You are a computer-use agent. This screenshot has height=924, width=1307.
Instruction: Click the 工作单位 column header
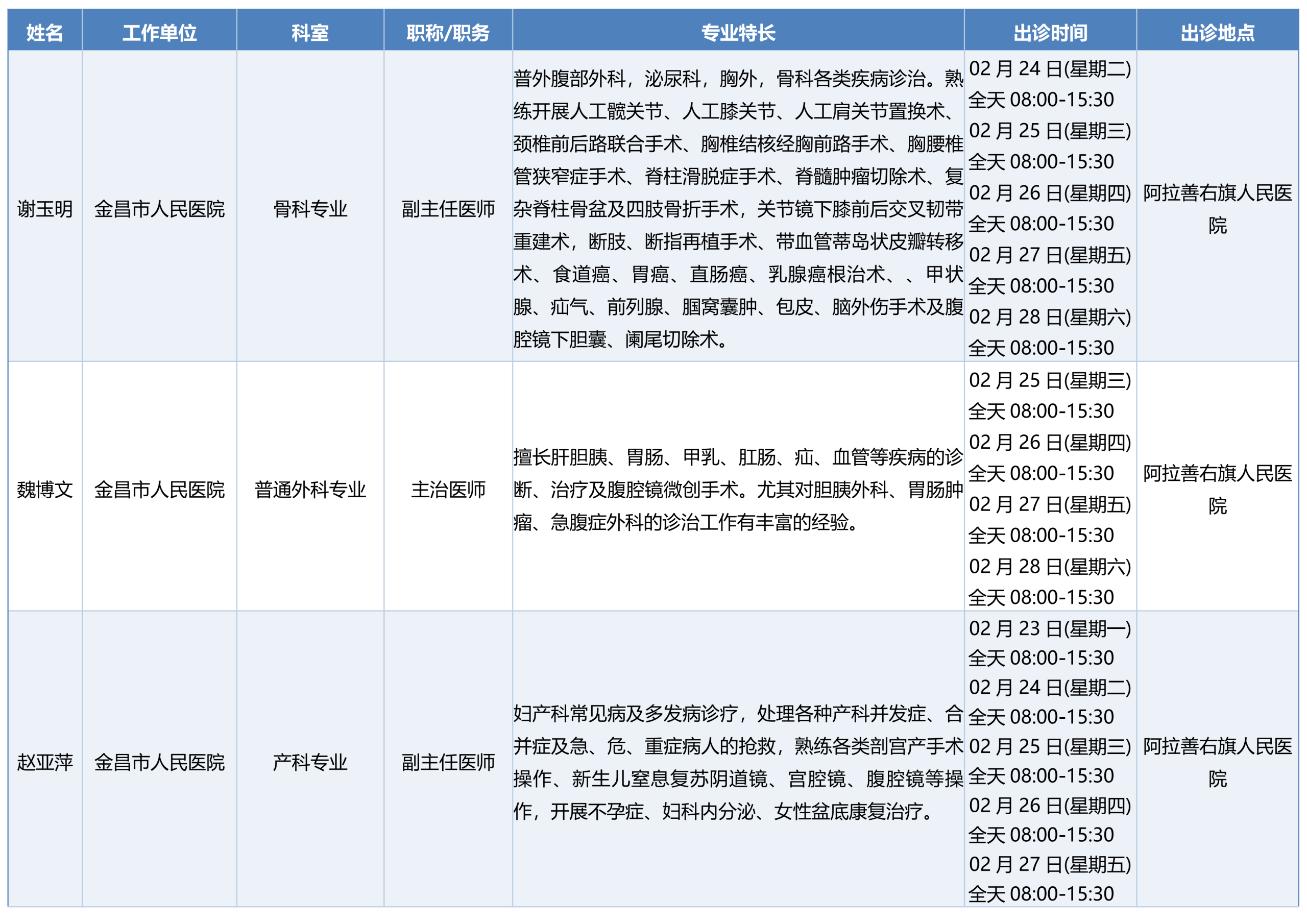click(159, 33)
